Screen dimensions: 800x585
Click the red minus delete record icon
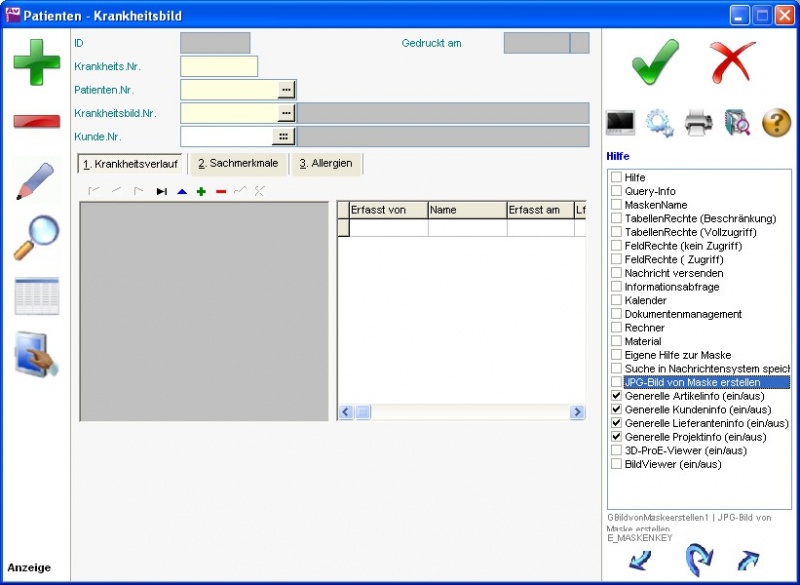click(x=36, y=121)
